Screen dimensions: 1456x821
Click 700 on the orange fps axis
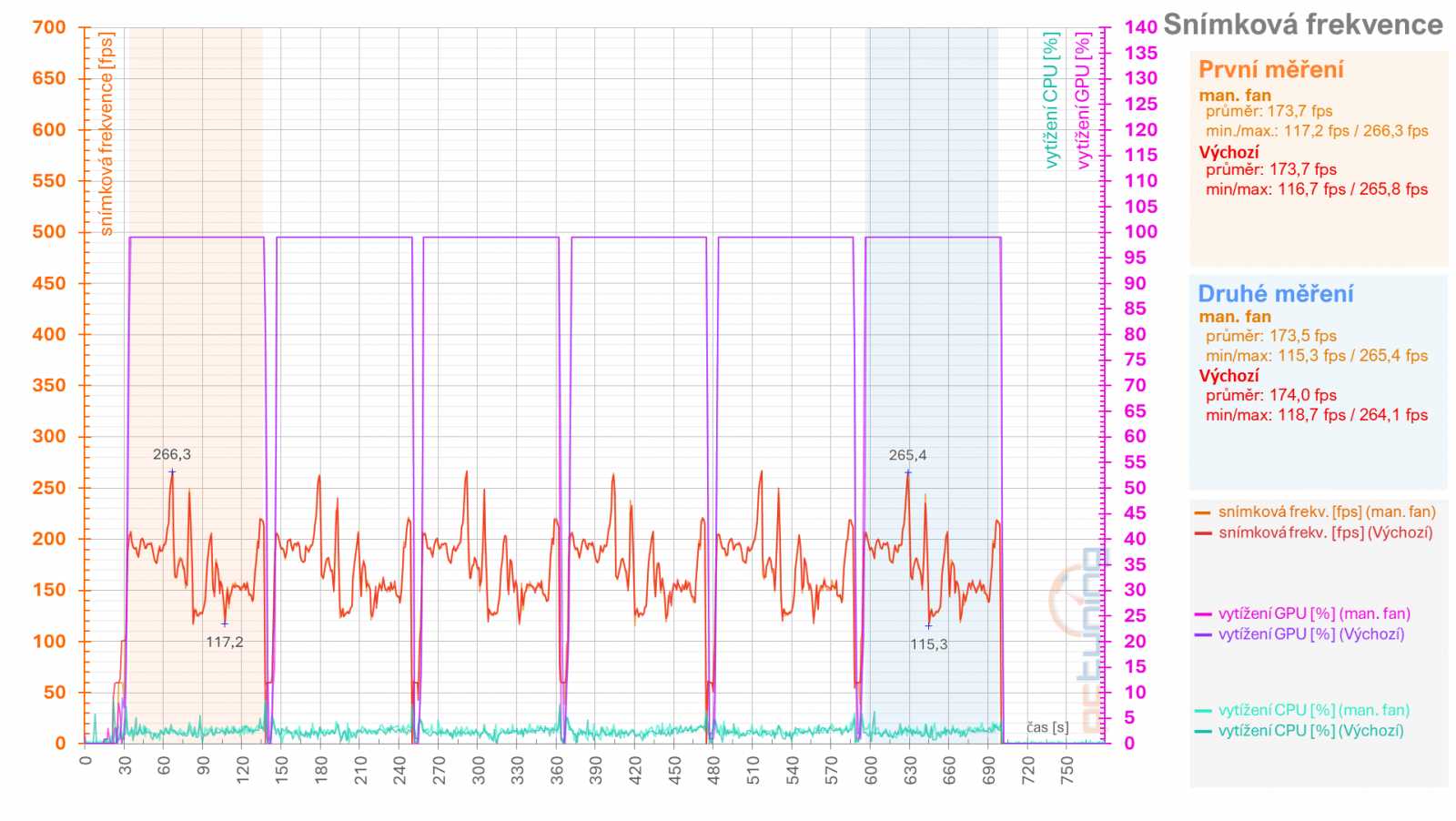click(x=49, y=27)
